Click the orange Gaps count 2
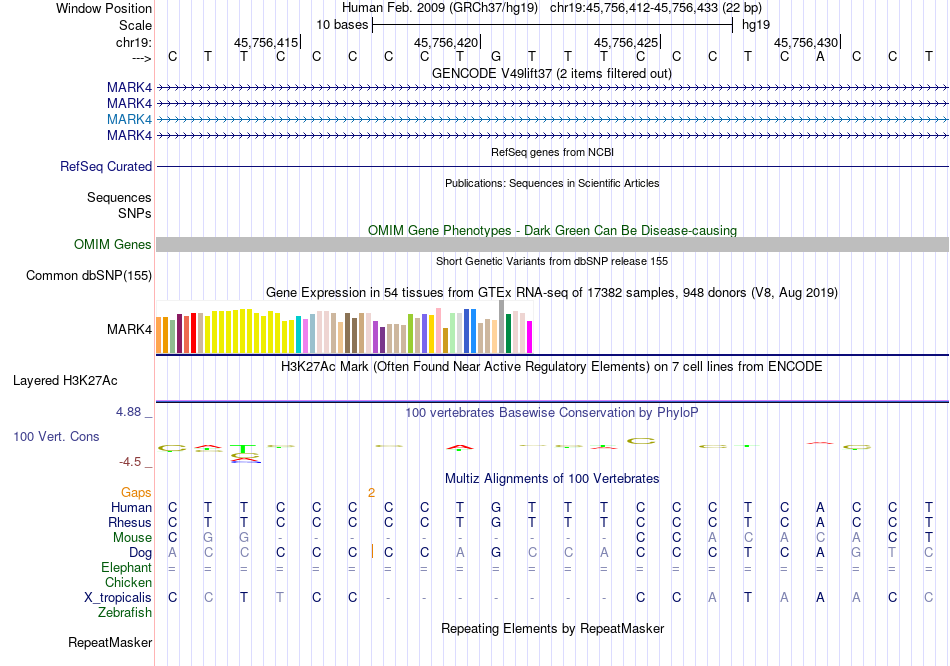This screenshot has height=666, width=950. 371,493
